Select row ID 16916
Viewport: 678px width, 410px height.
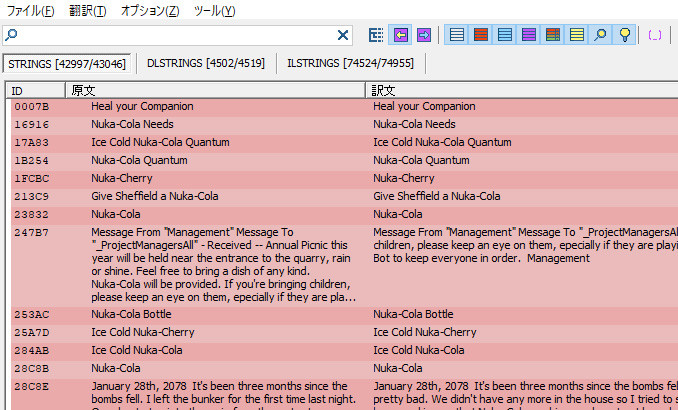(x=32, y=125)
